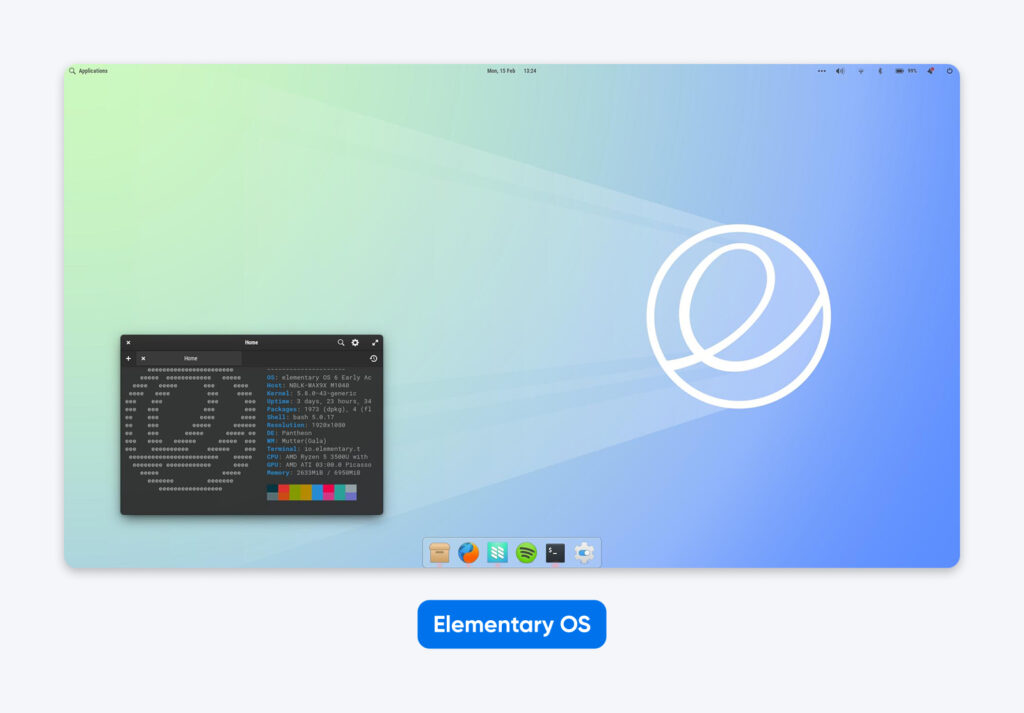Click the red swatch in the terminal color palette
The height and width of the screenshot is (713, 1024).
[x=283, y=488]
